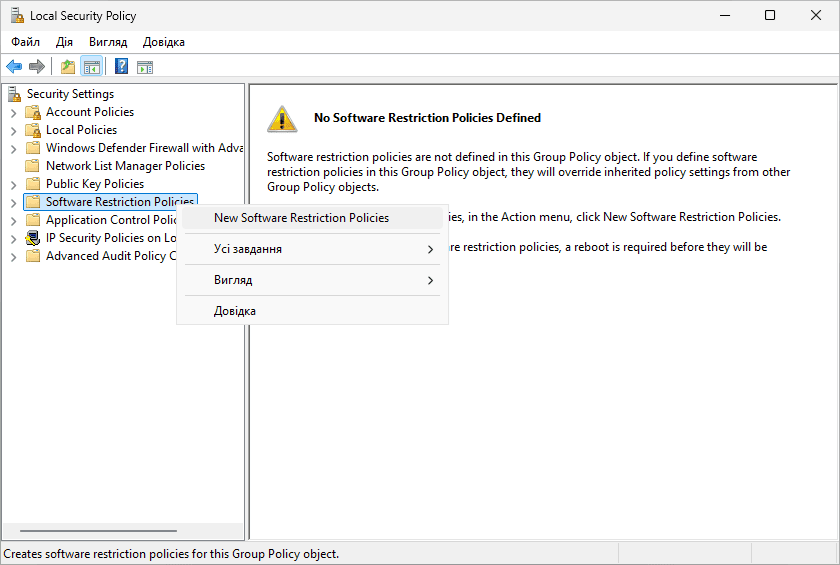Expand the Public Key Policies node
Screen dimensions: 840x565
click(x=13, y=184)
